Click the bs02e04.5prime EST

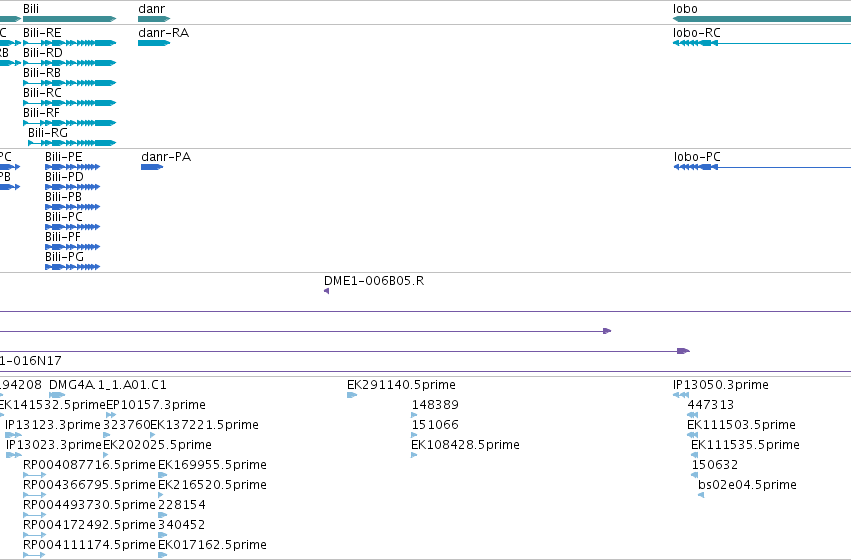[701, 495]
